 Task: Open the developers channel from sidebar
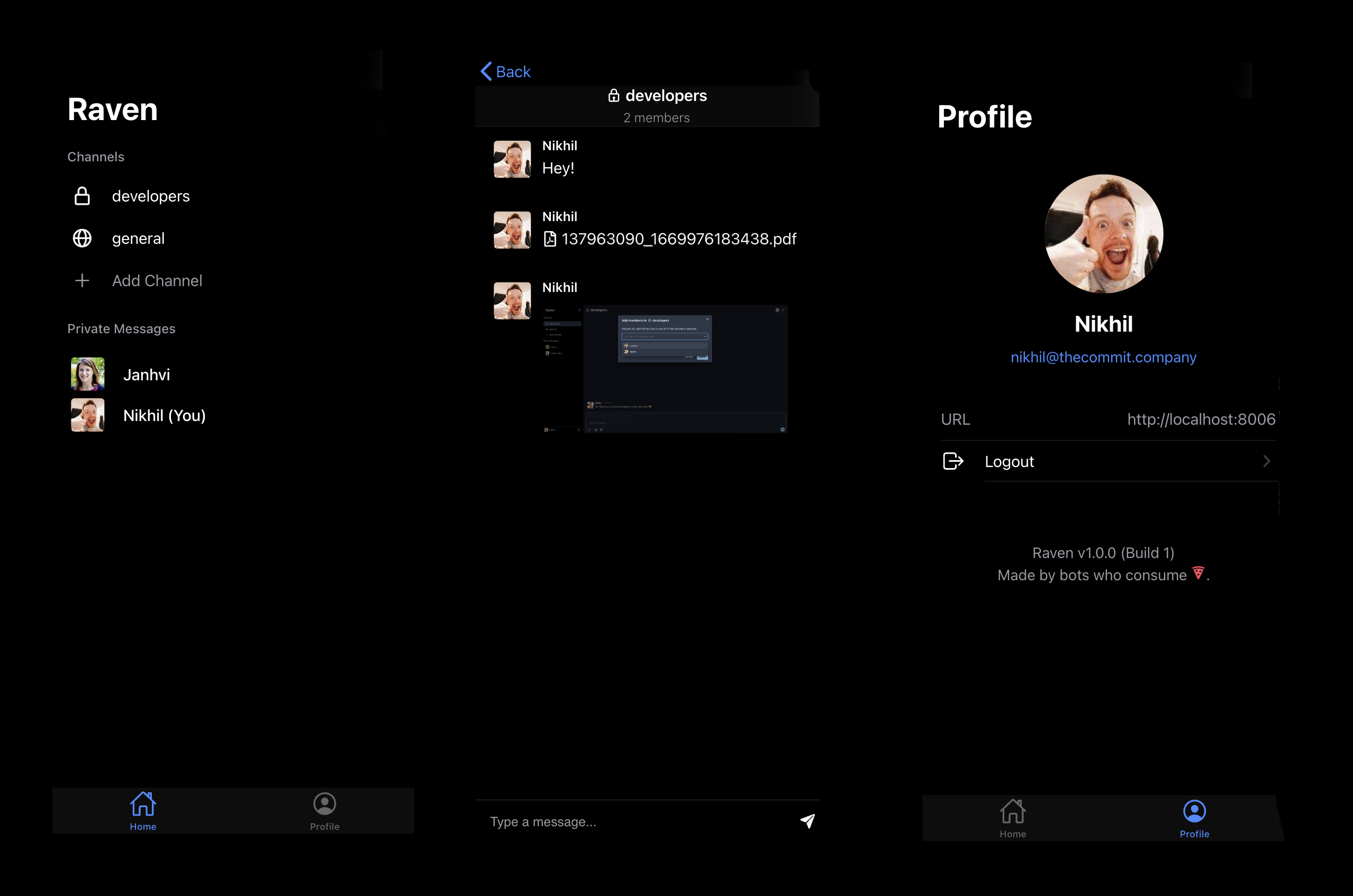151,196
